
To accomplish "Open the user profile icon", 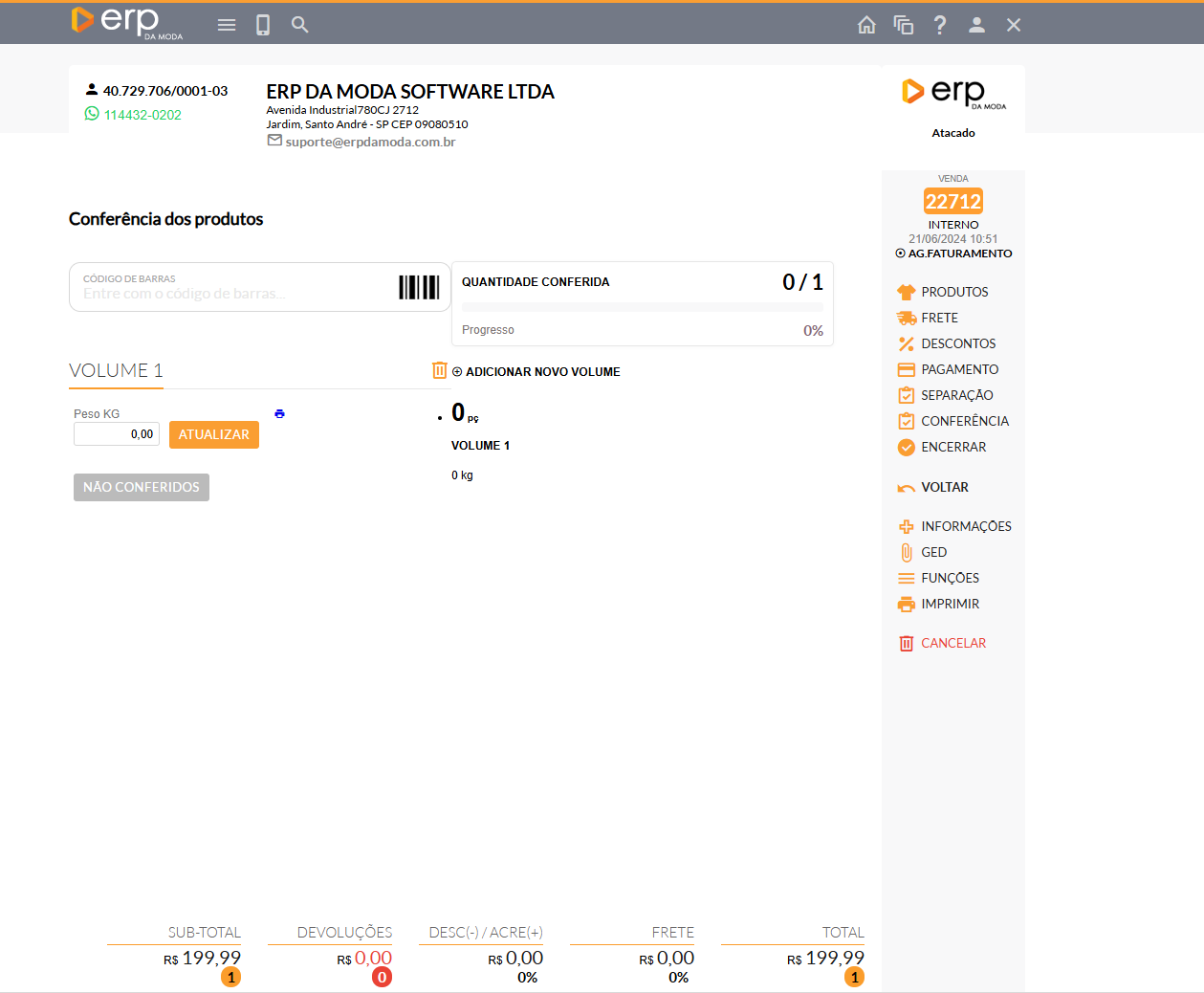I will [976, 25].
